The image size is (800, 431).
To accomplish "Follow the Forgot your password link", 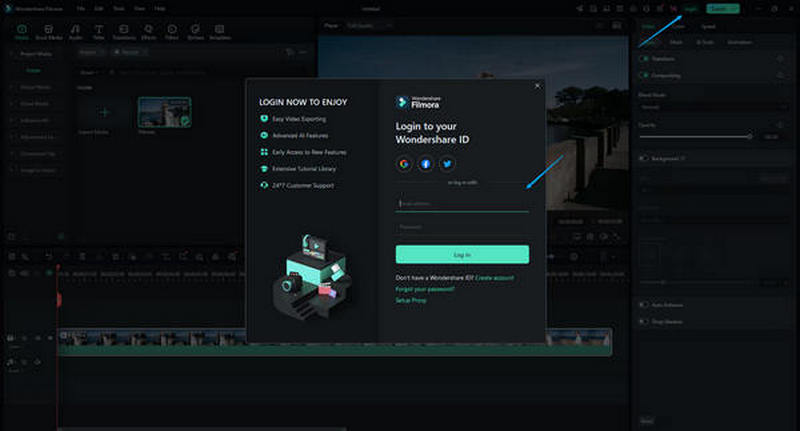I will pyautogui.click(x=424, y=289).
